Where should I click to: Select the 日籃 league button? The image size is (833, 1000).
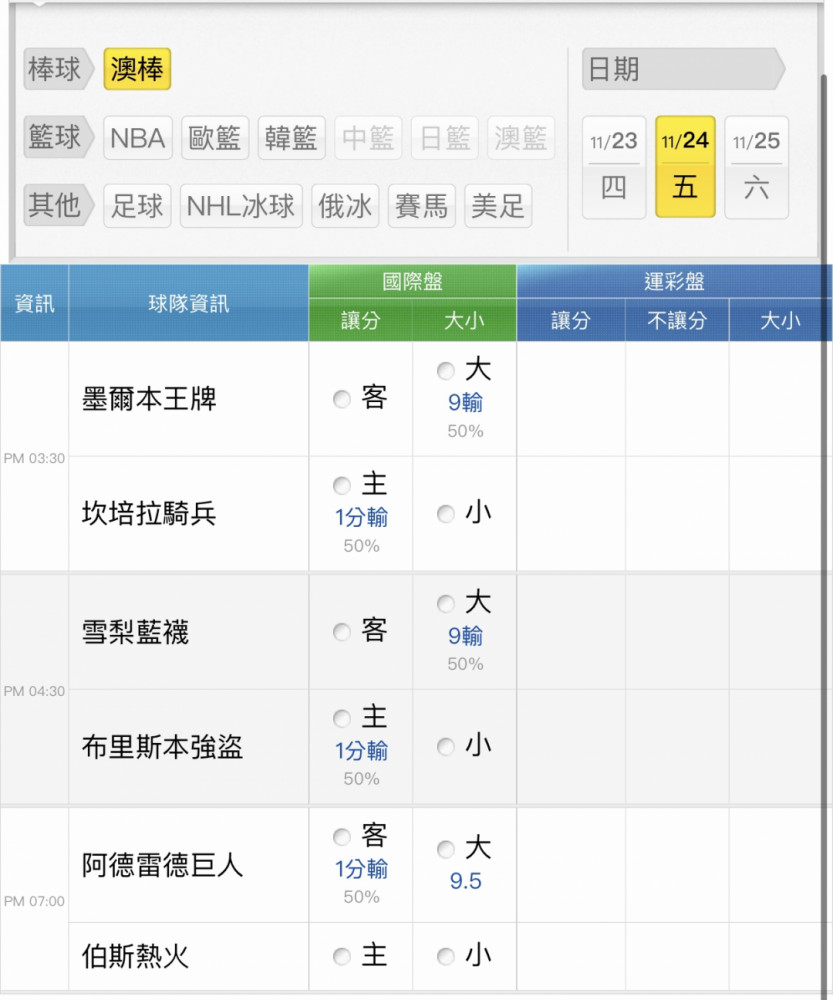[445, 138]
